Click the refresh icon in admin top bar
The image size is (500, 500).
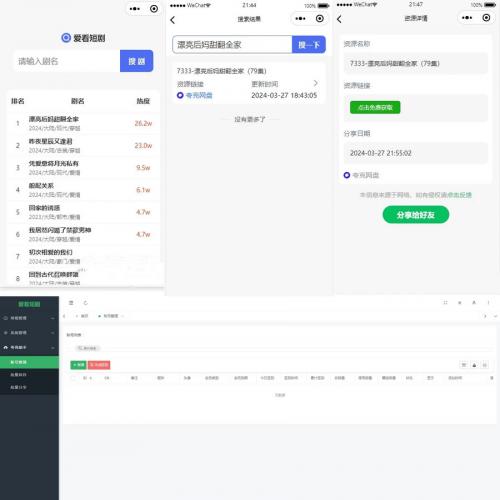[x=86, y=303]
